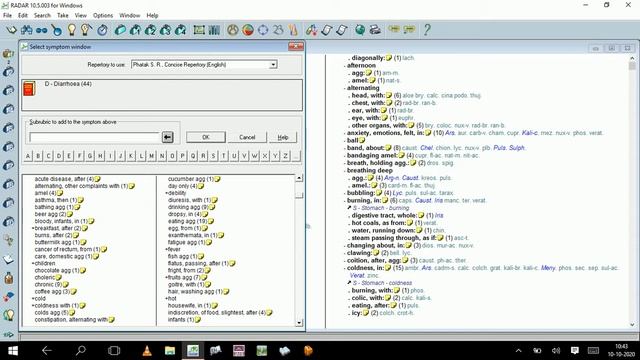This screenshot has height=360, width=640.
Task: Open the Repertory to use dropdown
Action: pos(273,64)
